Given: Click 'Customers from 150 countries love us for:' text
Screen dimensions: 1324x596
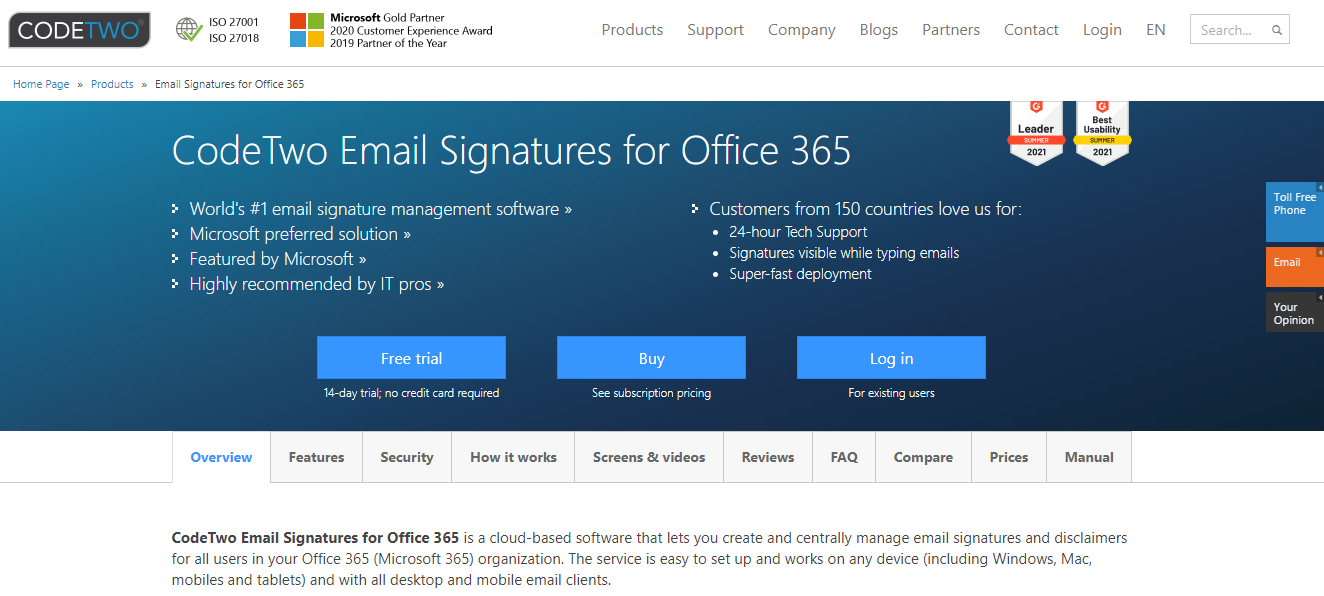Looking at the screenshot, I should click(865, 209).
